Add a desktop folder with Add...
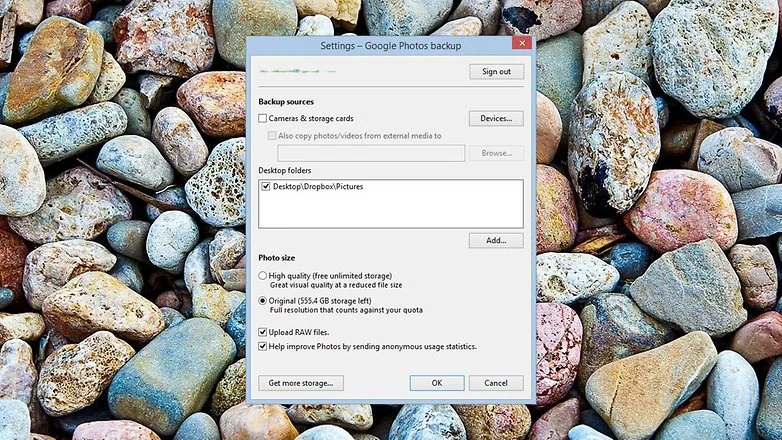782x440 pixels. click(496, 240)
